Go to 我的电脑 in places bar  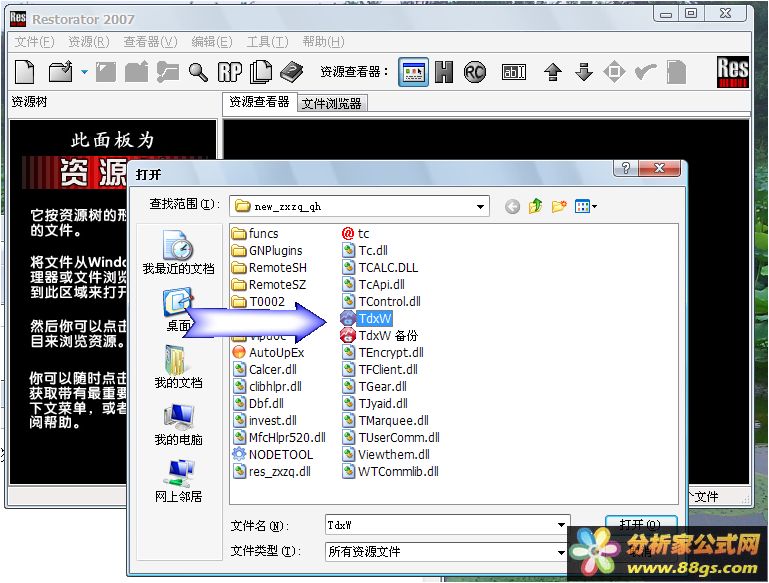tap(178, 424)
